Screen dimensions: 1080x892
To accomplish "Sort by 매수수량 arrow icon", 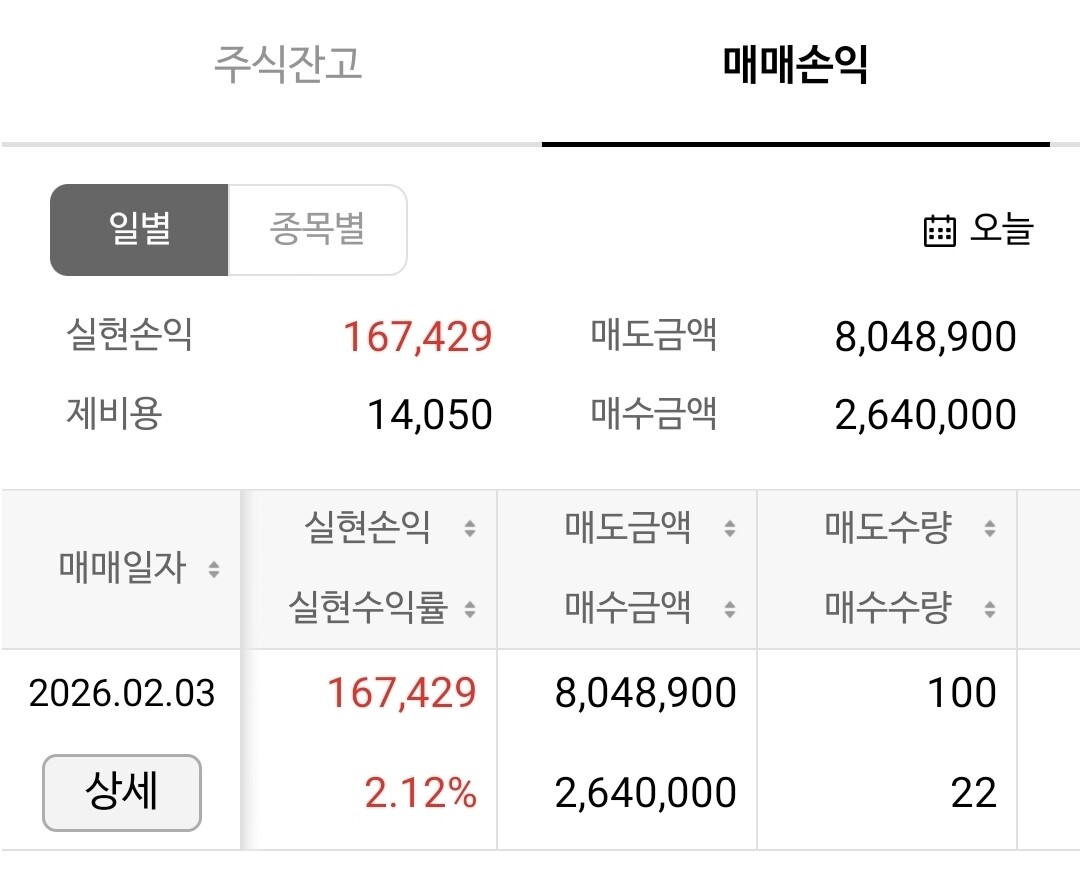I will (x=990, y=609).
